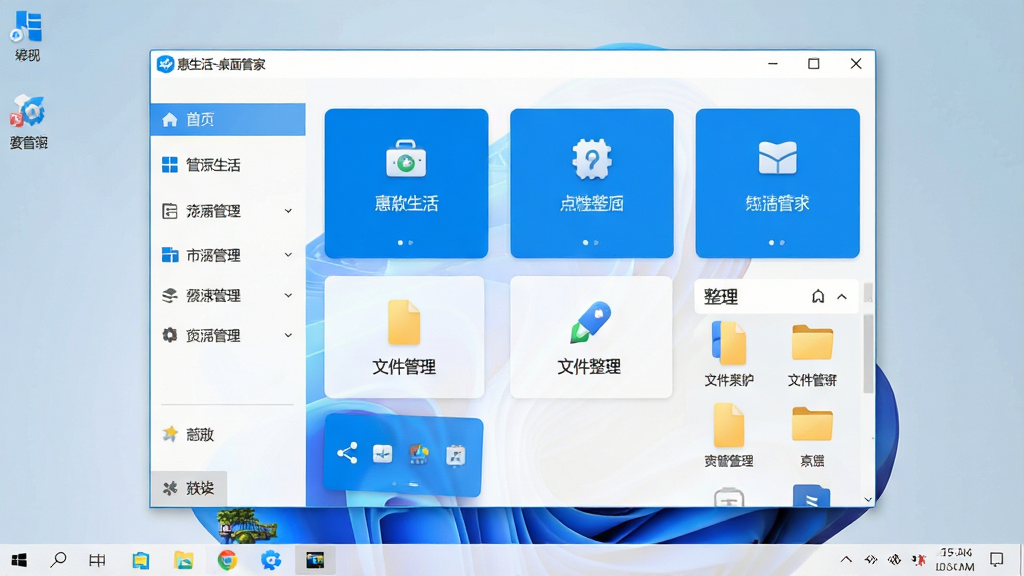Launch Chrome from the taskbar
Screen dimensions: 1024x576
[227, 560]
